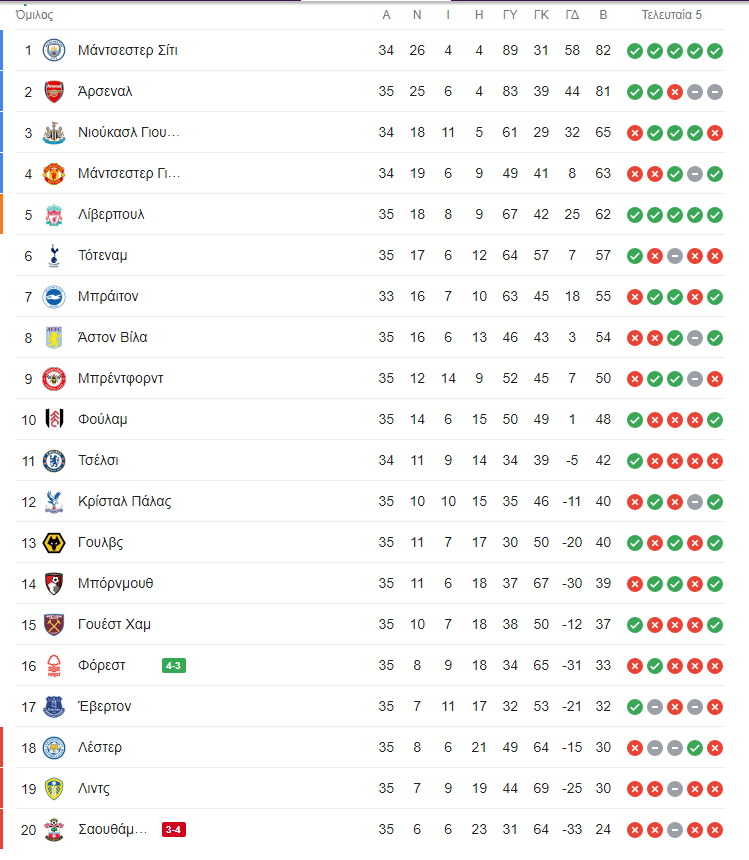Open the Μπρέντφορντ team link
This screenshot has height=860, width=749.
click(121, 378)
